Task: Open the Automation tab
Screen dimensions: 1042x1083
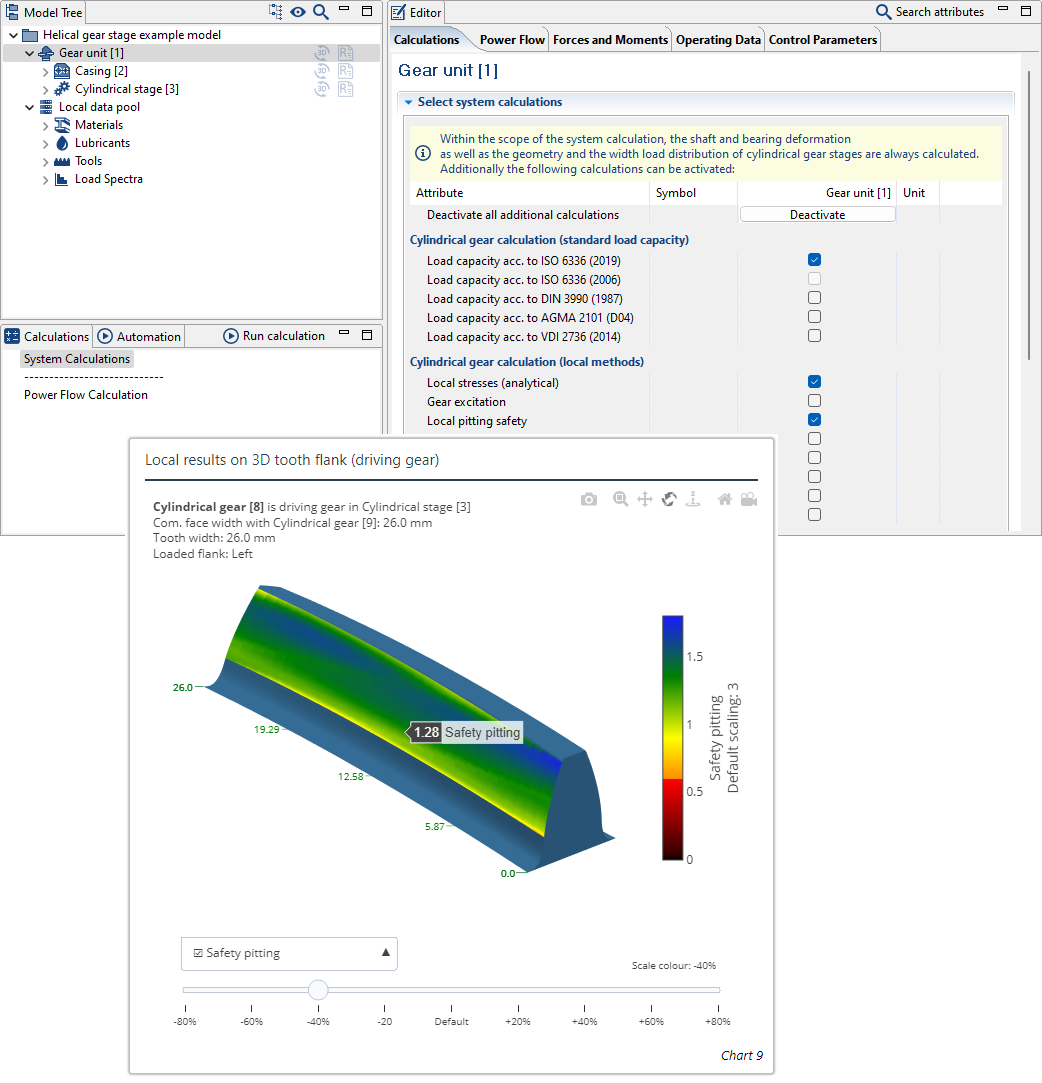Action: tap(139, 336)
